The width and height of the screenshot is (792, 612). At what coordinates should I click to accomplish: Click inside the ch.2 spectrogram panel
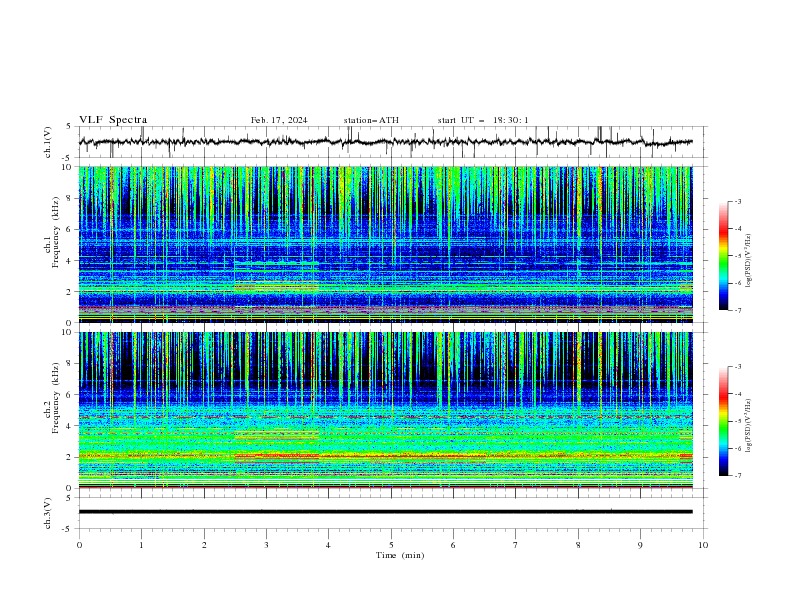click(385, 410)
